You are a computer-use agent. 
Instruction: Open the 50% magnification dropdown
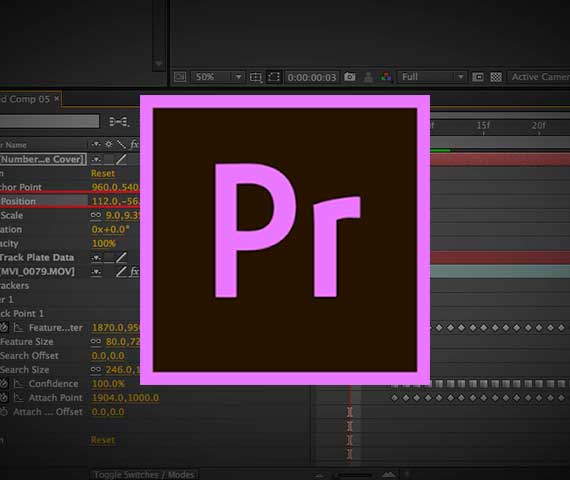coord(217,77)
